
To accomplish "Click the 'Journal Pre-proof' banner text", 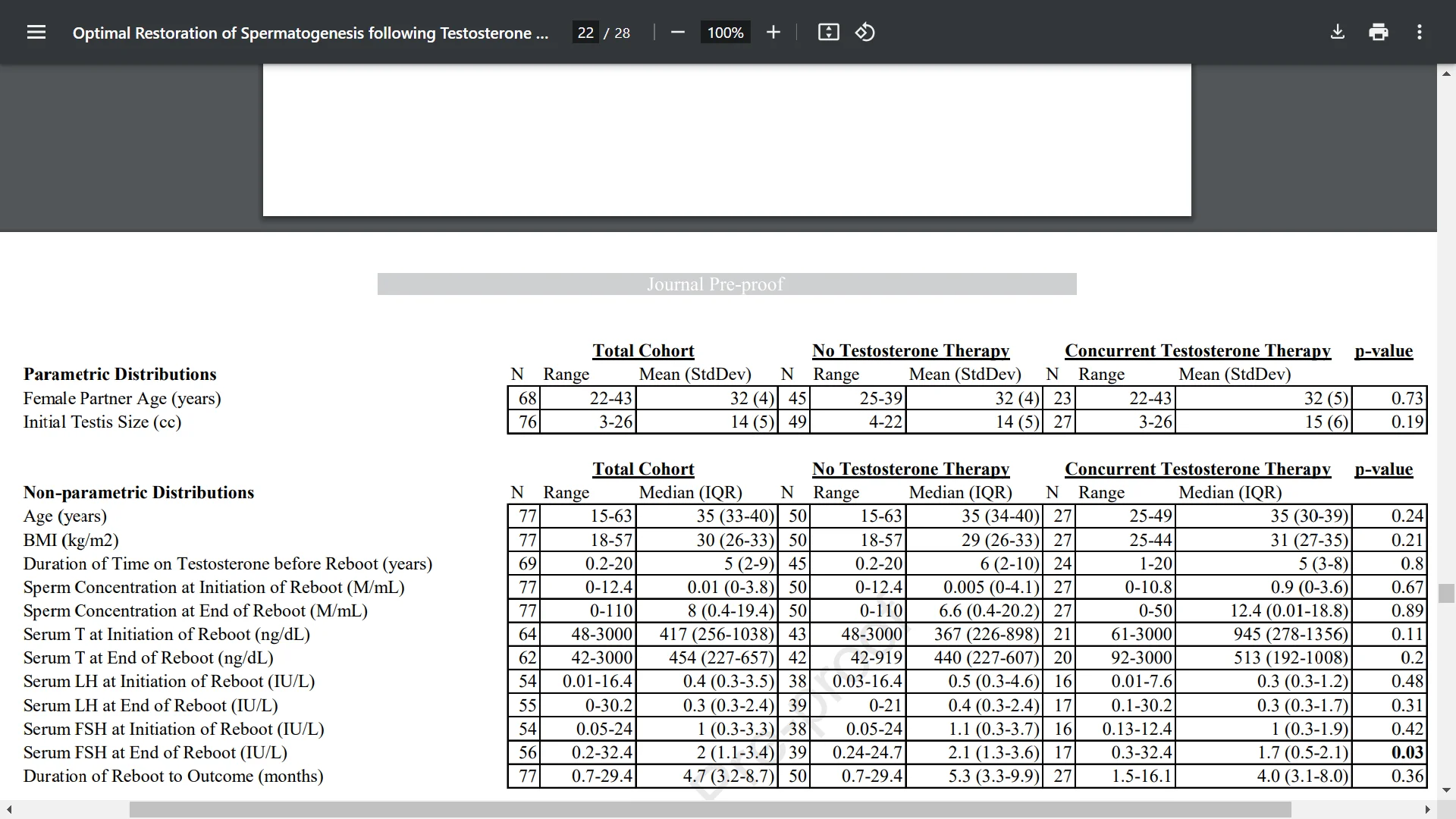I will (715, 284).
